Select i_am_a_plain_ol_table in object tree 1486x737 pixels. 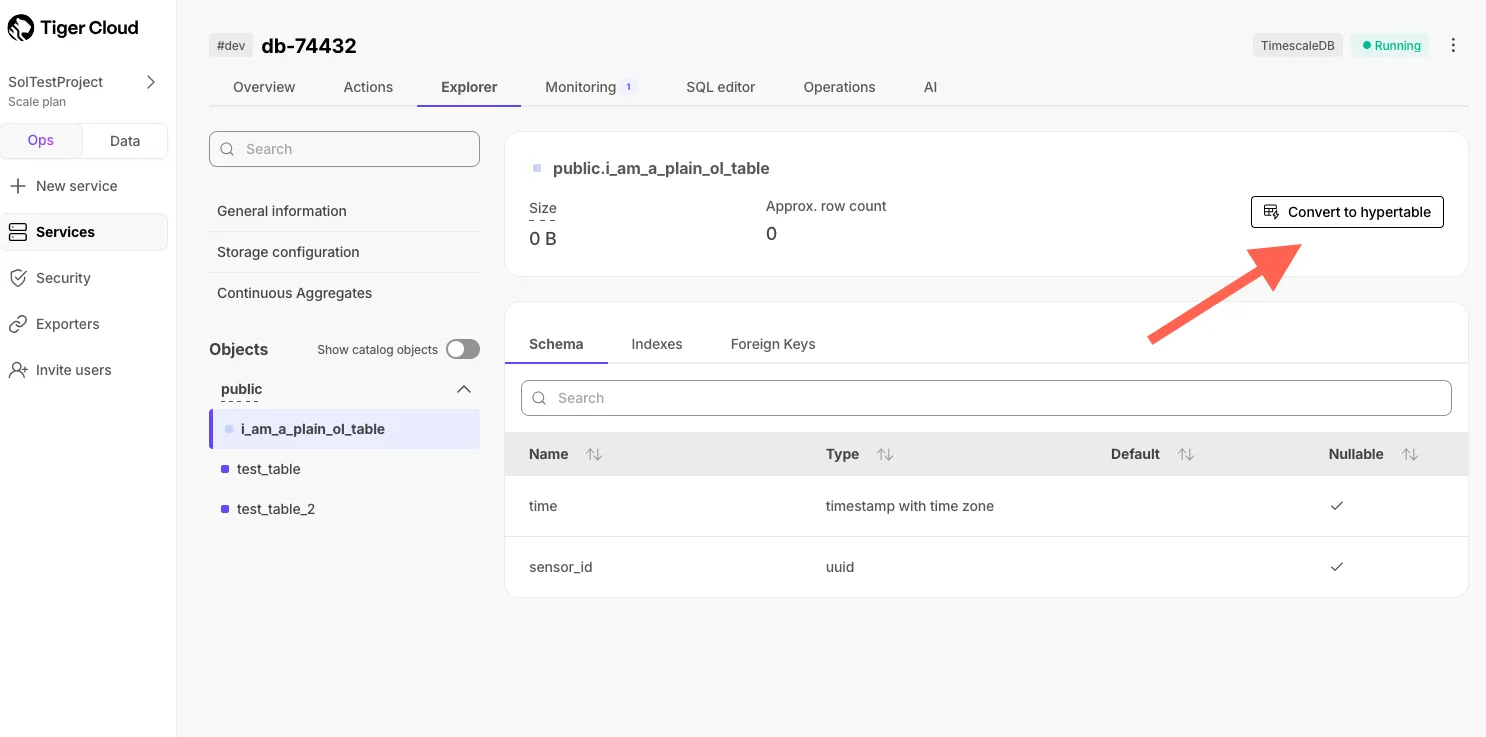click(344, 429)
